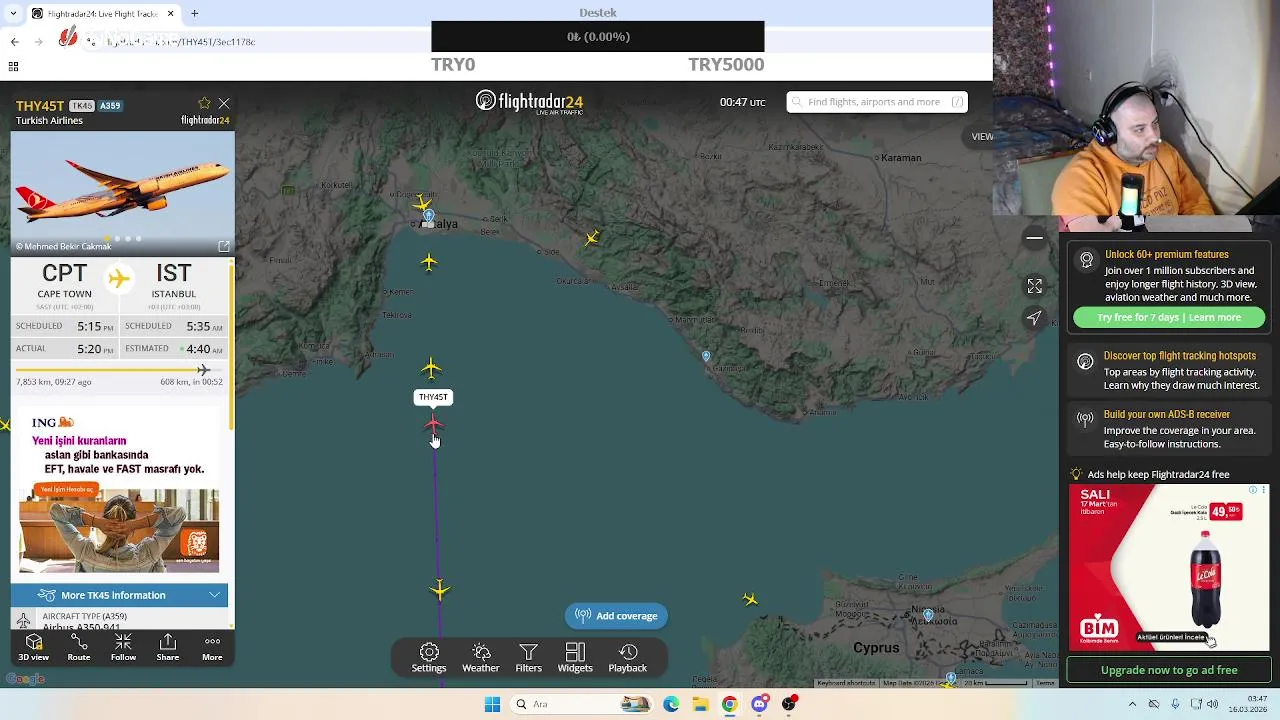Open the browser apps grid icon
The height and width of the screenshot is (720, 1280).
click(13, 66)
